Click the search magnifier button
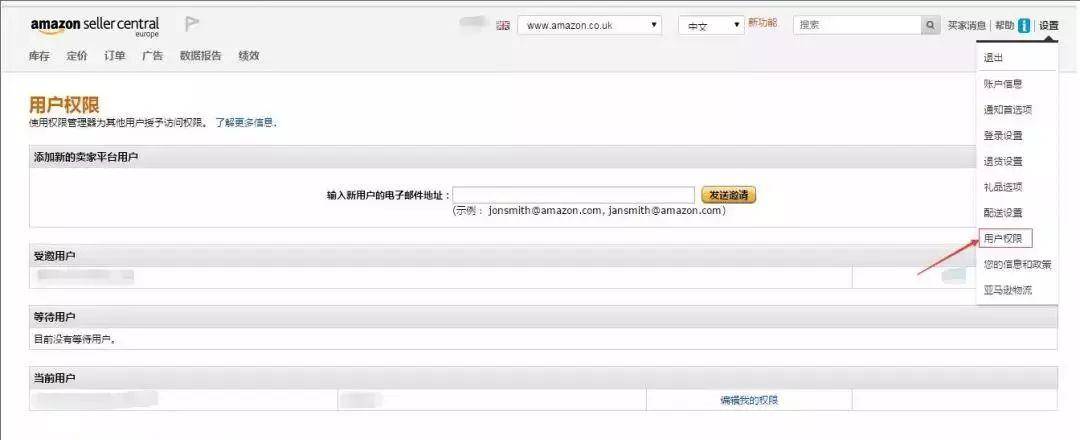The width and height of the screenshot is (1080, 440). point(931,25)
